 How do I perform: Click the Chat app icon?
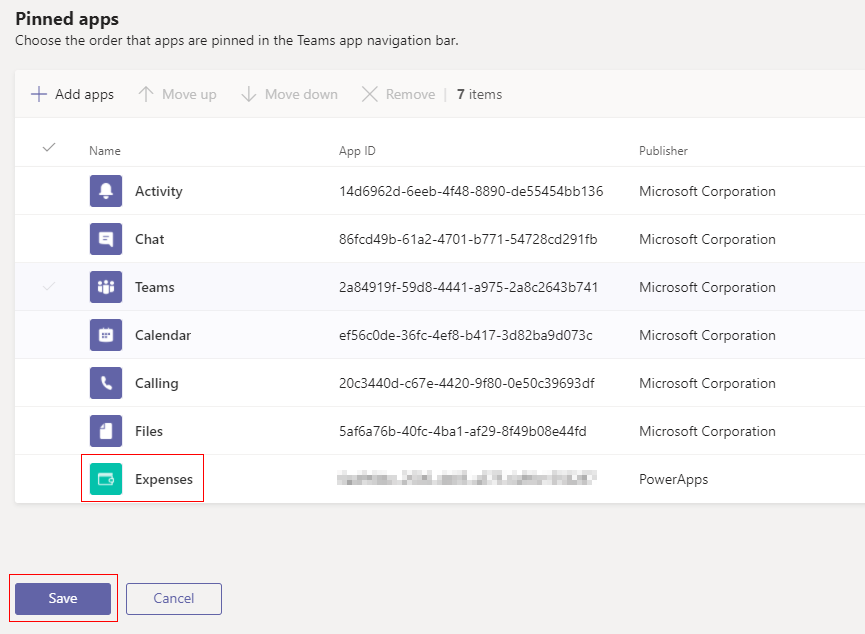coord(106,239)
